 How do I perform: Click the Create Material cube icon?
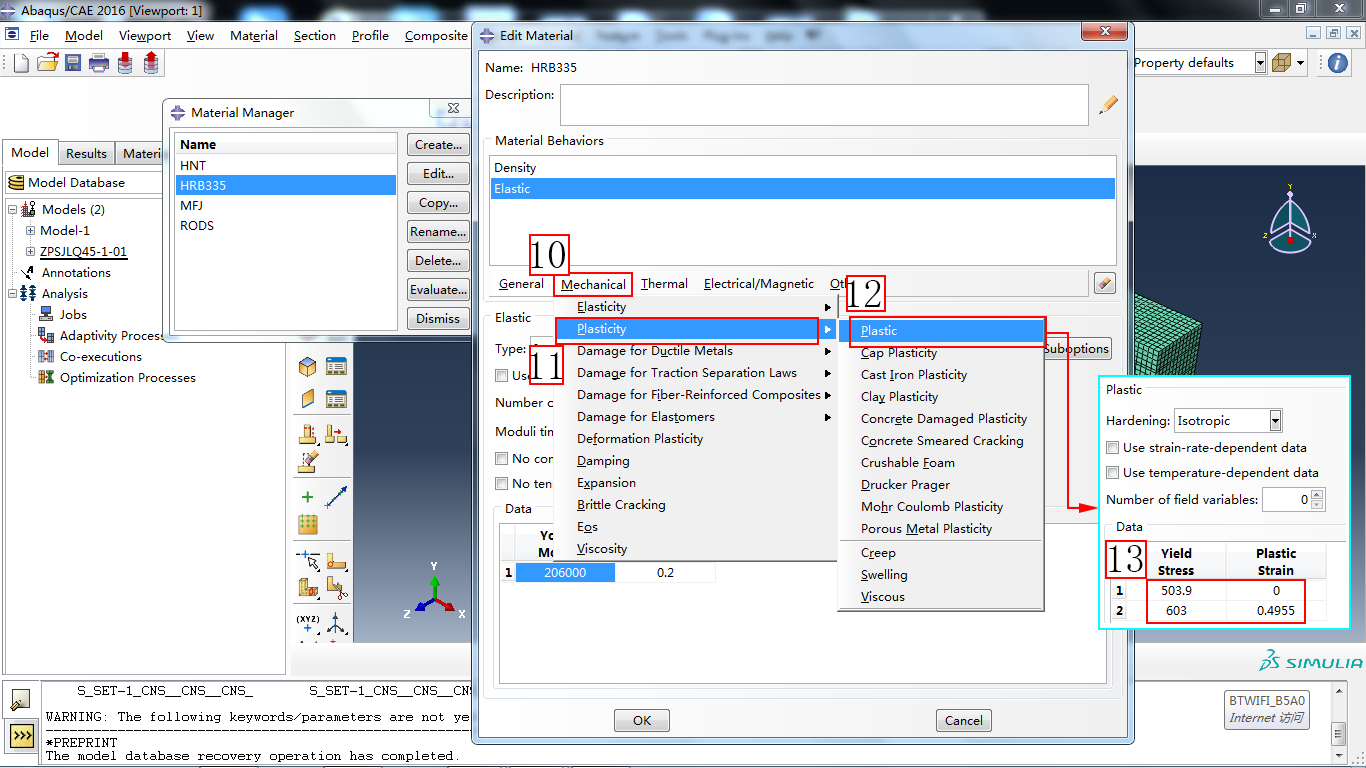coord(308,367)
